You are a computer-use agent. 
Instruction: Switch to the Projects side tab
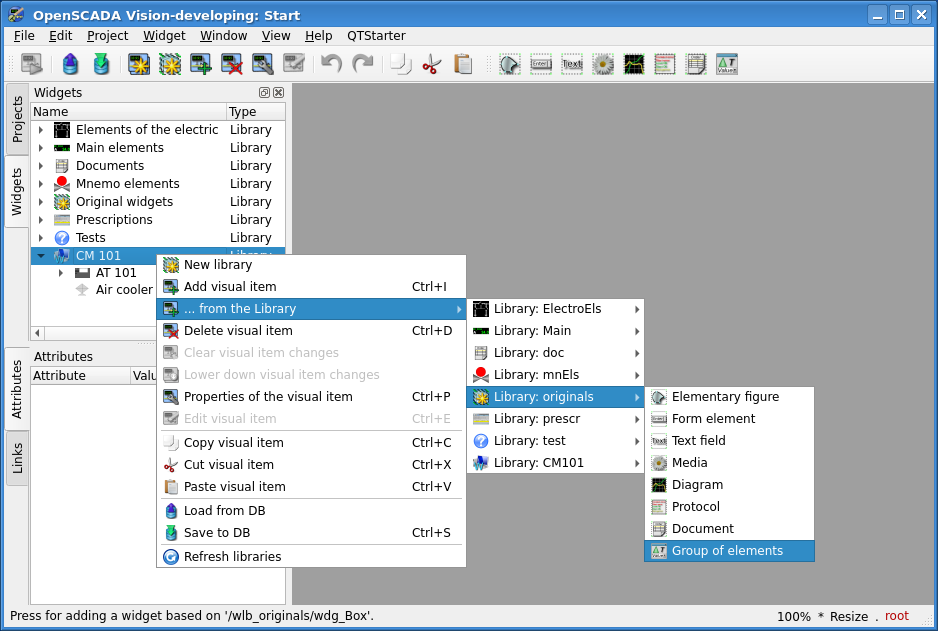pos(17,119)
